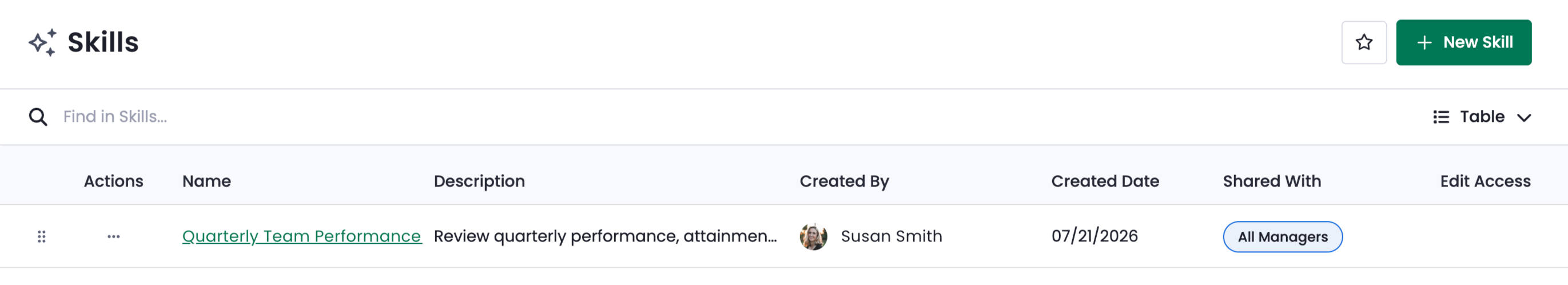Expand the Table view chevron

click(x=1523, y=117)
